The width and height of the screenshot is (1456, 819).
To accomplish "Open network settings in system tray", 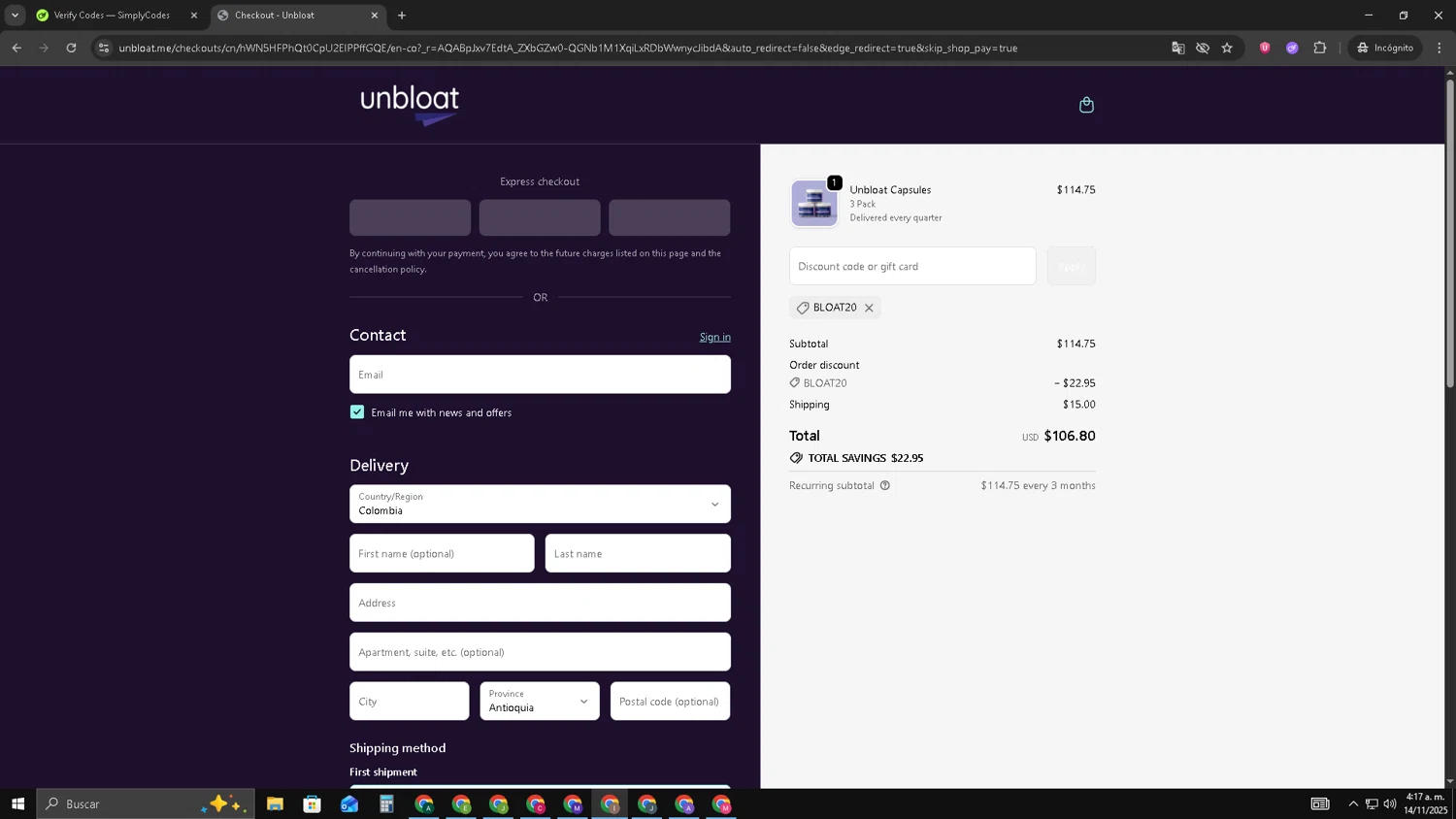I will coord(1372,803).
